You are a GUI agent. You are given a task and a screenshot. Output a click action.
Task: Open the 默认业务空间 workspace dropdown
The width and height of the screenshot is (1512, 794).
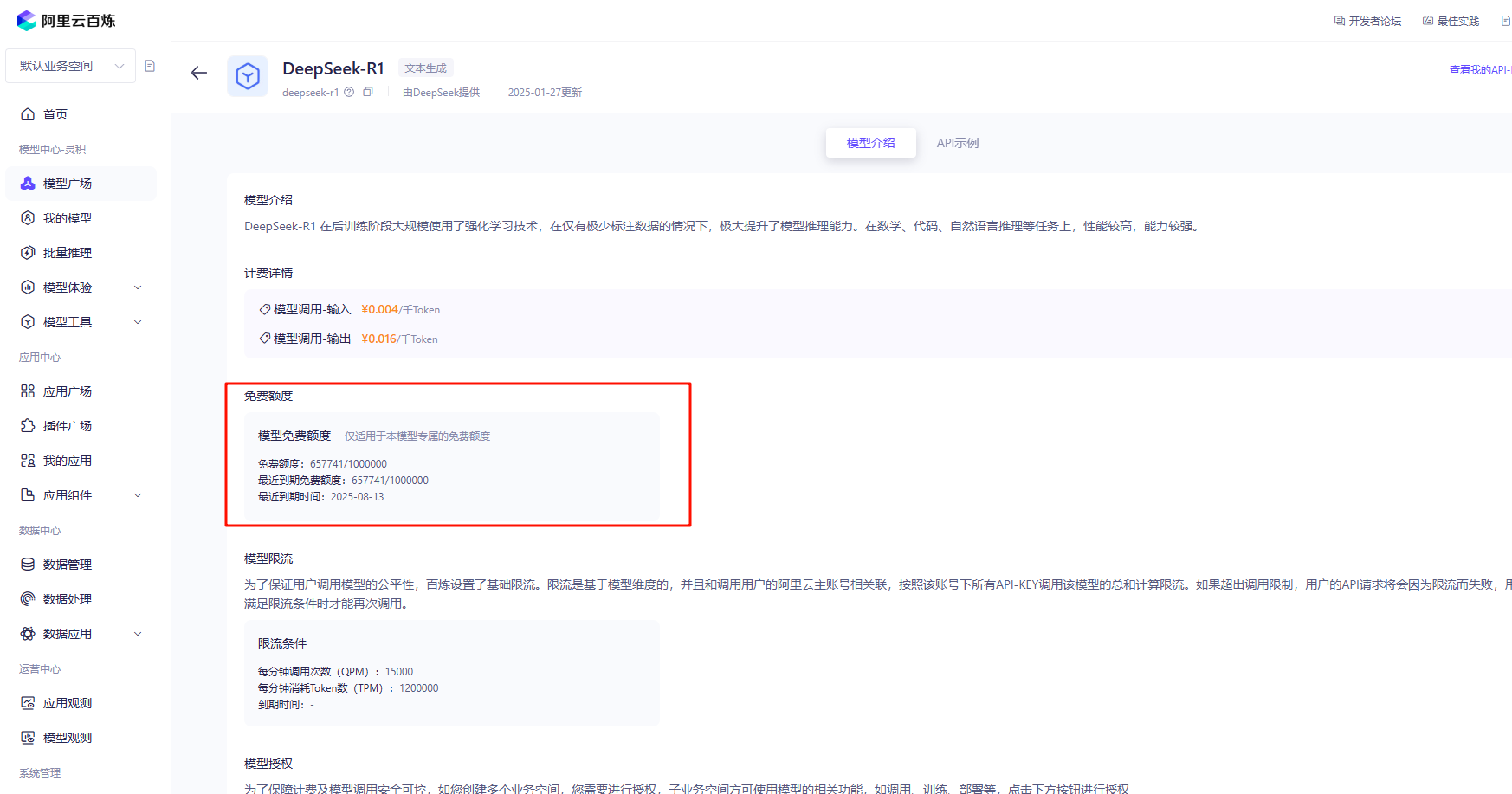(71, 66)
